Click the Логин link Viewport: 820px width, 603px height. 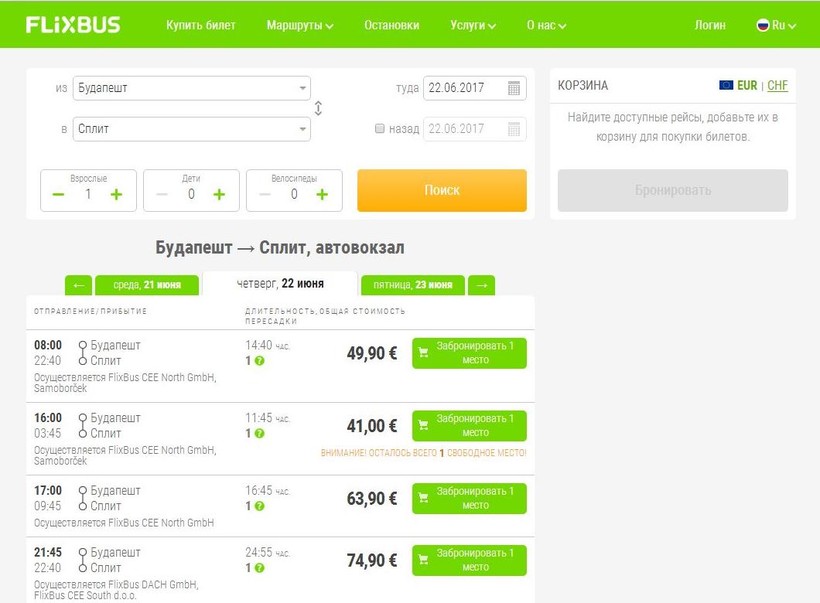click(x=710, y=25)
